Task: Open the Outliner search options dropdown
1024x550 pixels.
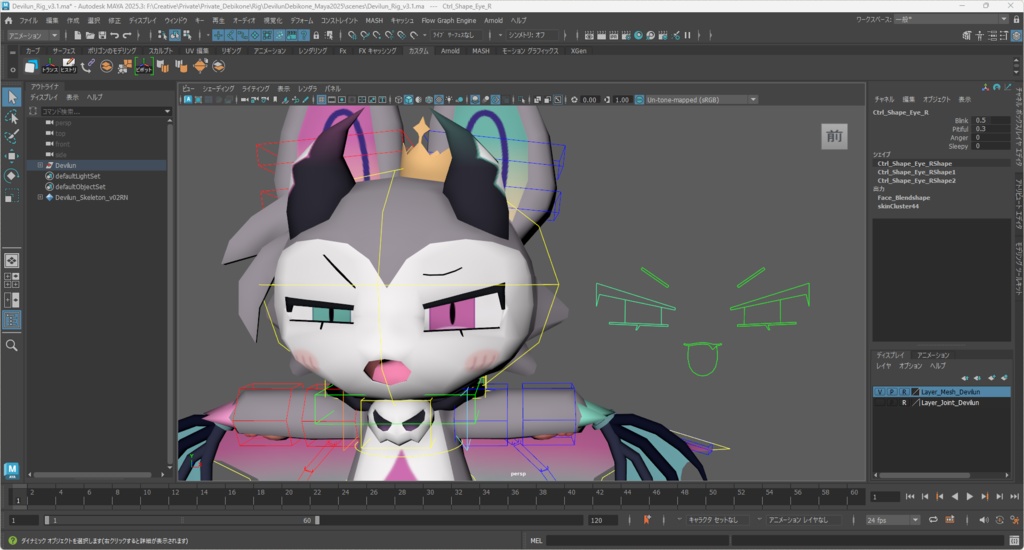Action: pos(167,112)
